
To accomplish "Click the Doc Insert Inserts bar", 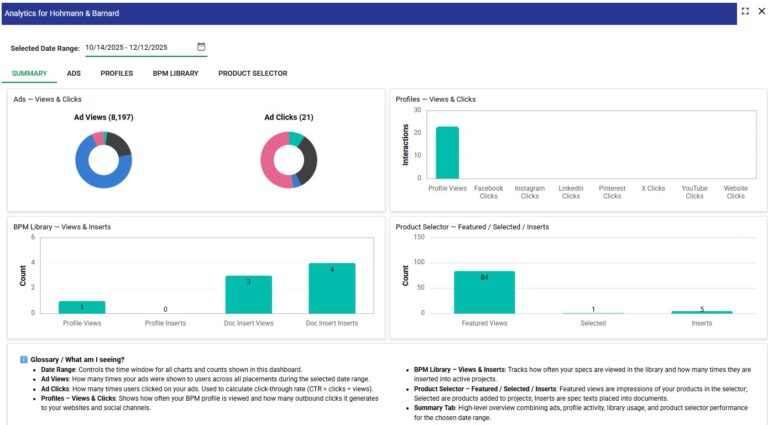I will [331, 289].
